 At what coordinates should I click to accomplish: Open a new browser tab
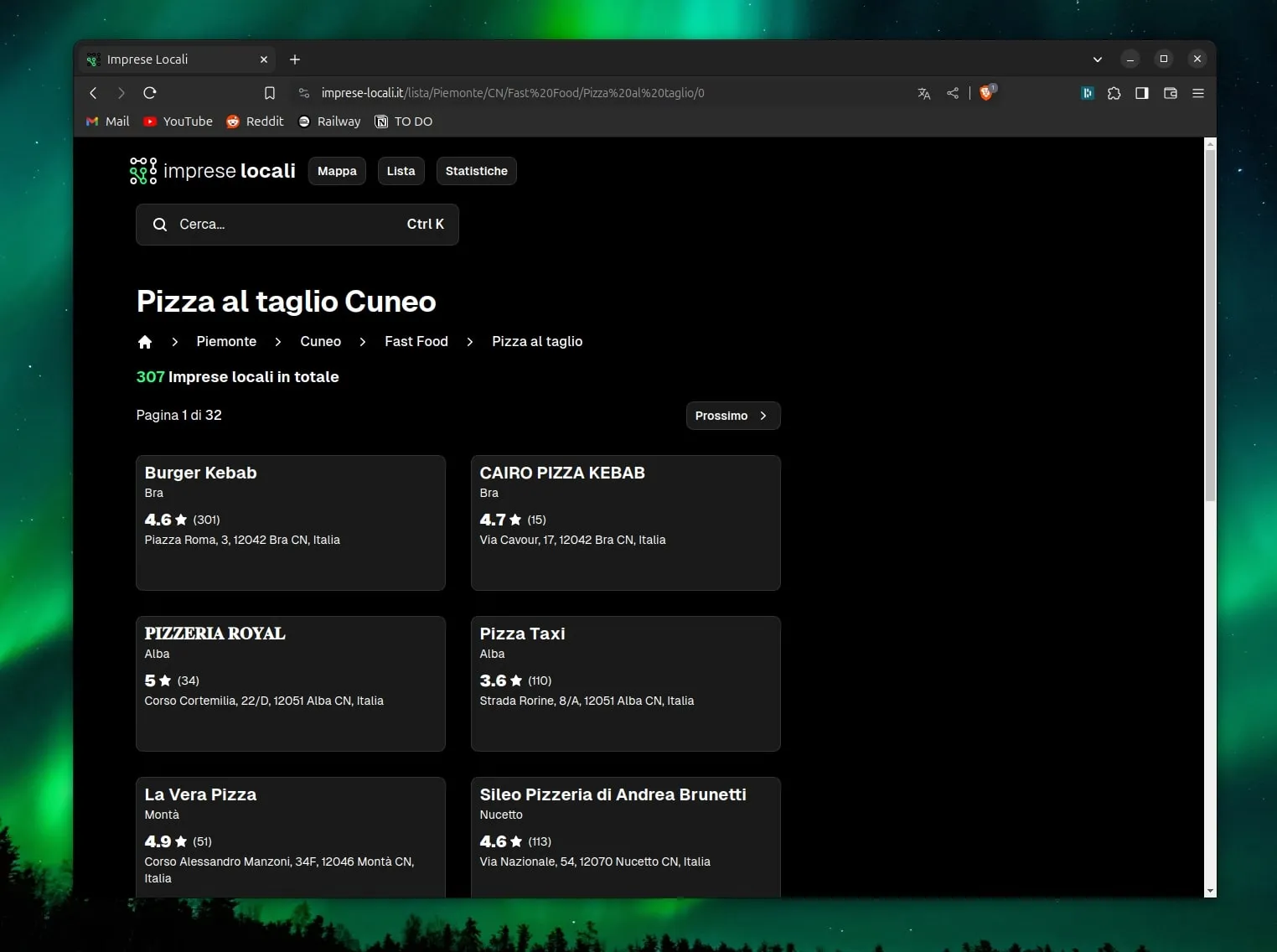(x=294, y=59)
